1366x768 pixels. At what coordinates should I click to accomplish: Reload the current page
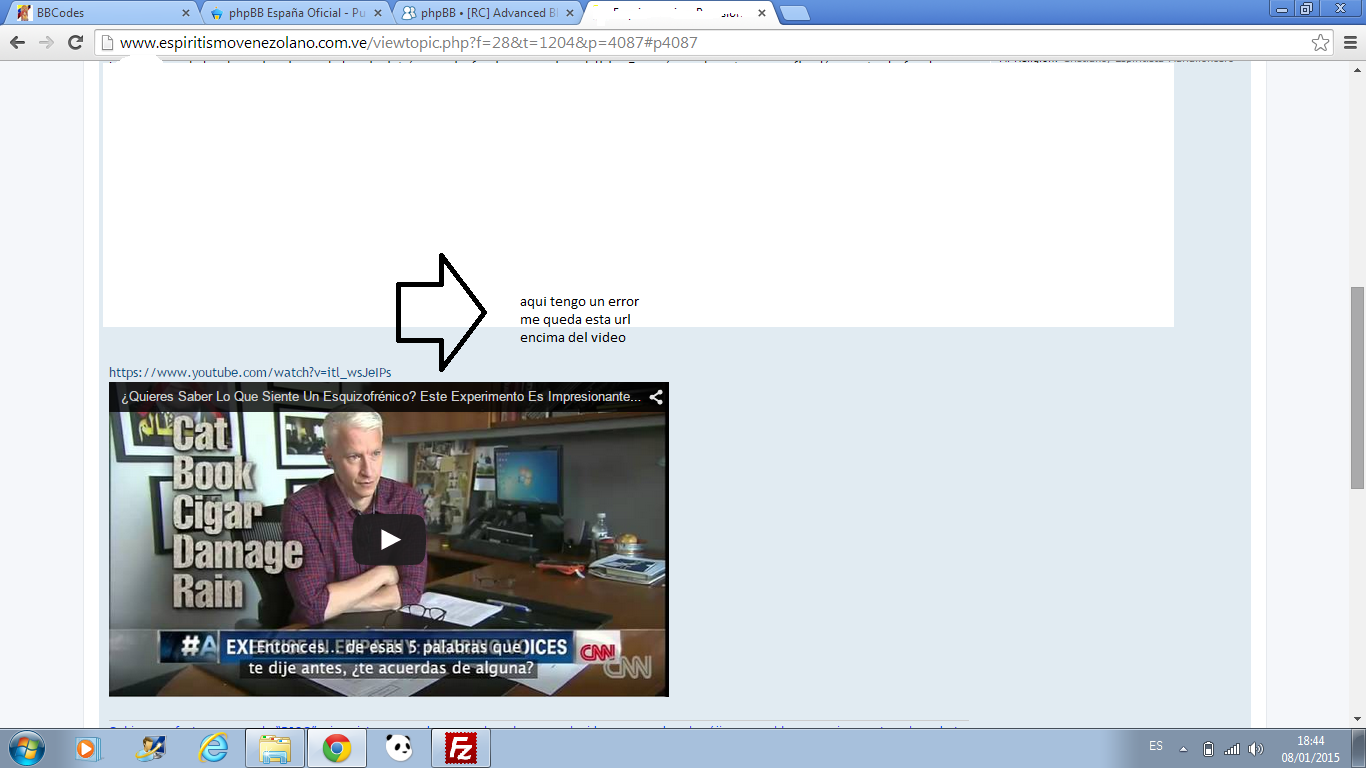75,43
